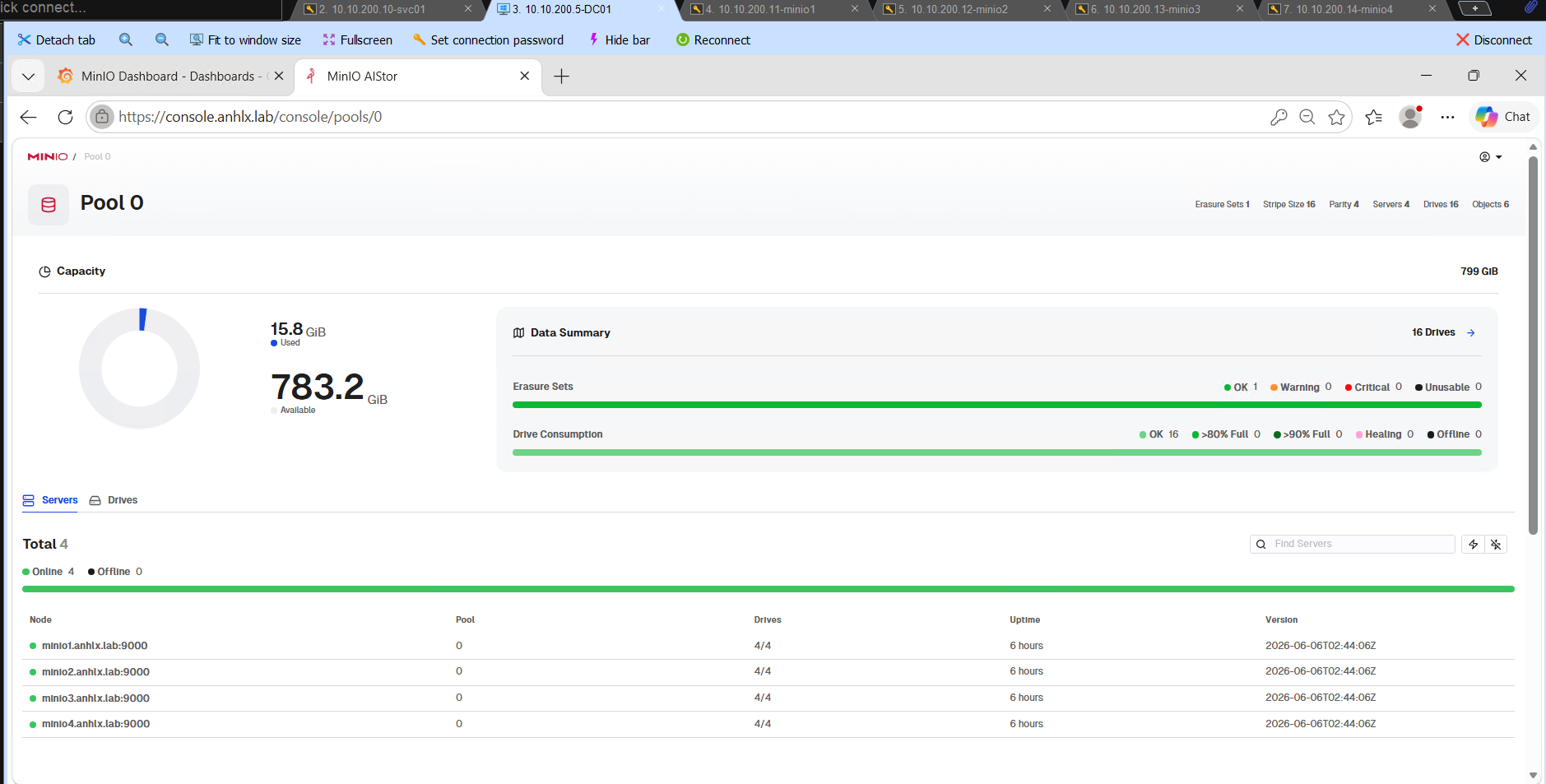Click the zoom out magnifier icon

[162, 39]
